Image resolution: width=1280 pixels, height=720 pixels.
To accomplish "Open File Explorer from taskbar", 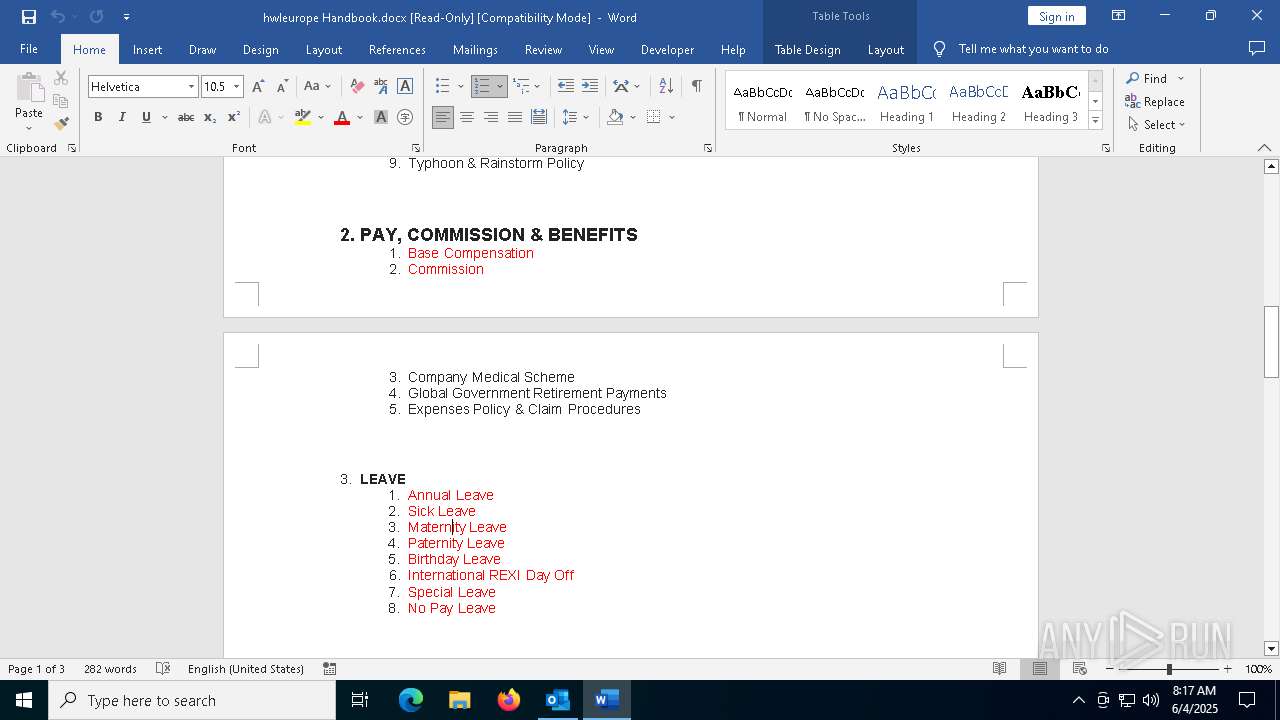I will click(459, 700).
